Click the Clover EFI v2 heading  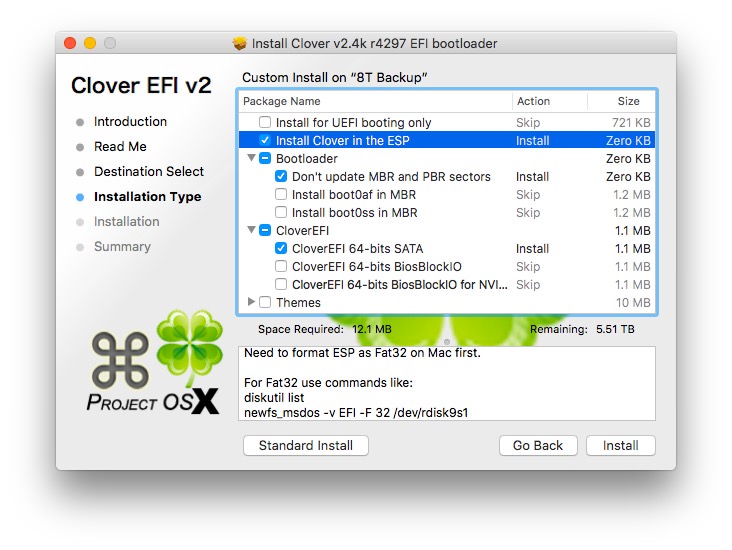(141, 85)
